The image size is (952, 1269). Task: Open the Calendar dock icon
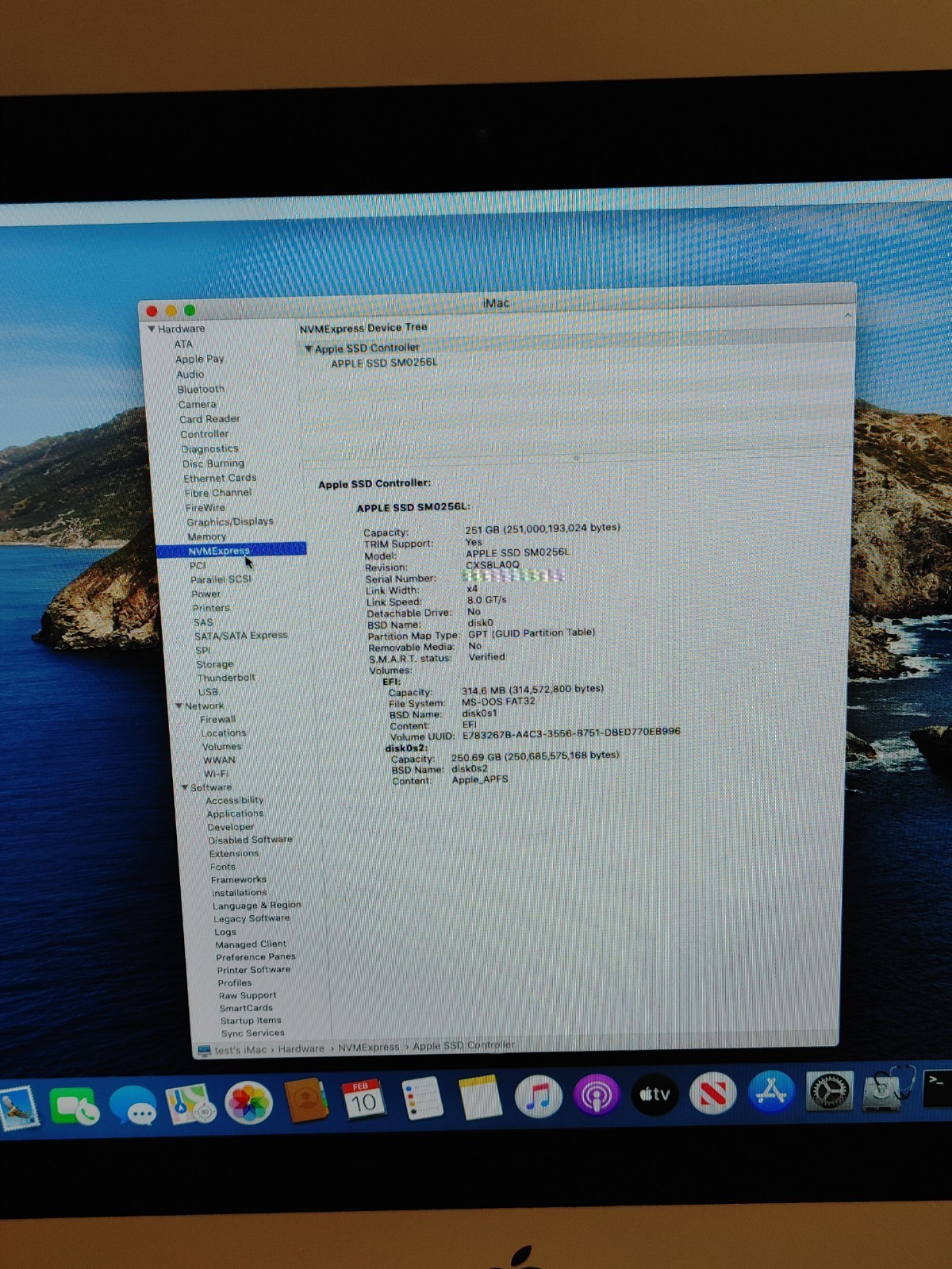(x=363, y=1100)
